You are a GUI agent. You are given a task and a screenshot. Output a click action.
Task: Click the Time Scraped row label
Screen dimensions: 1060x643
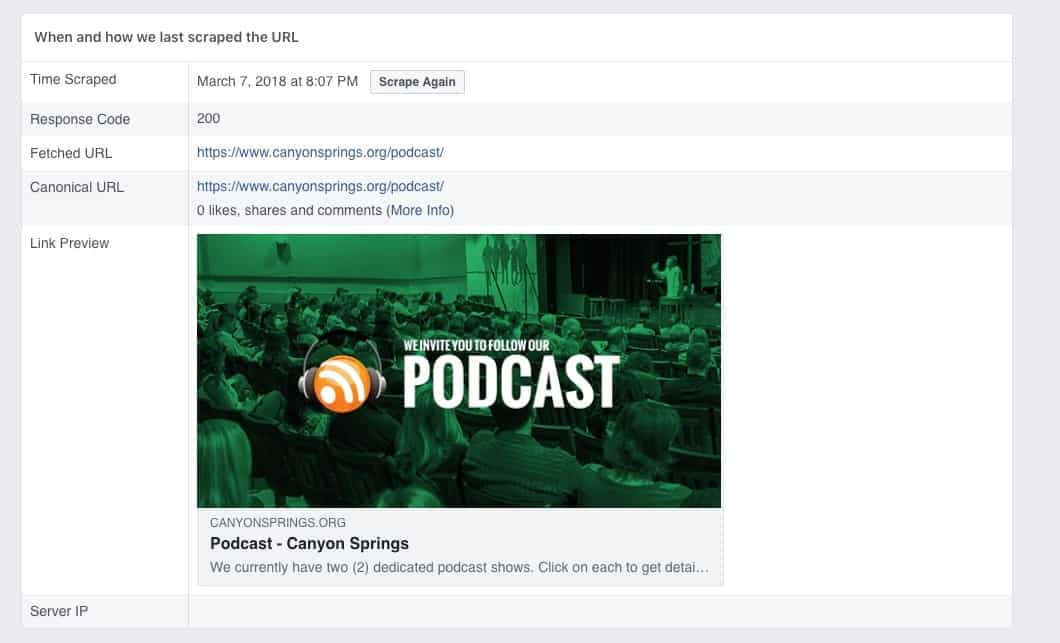tap(73, 79)
